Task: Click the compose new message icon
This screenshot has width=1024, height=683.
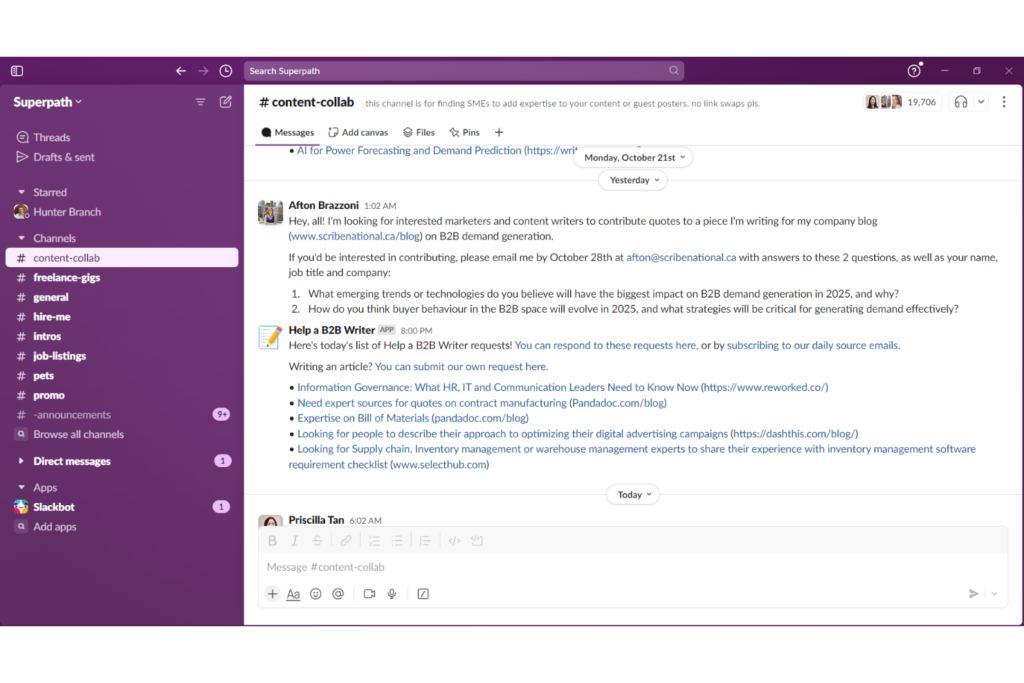Action: (x=226, y=102)
